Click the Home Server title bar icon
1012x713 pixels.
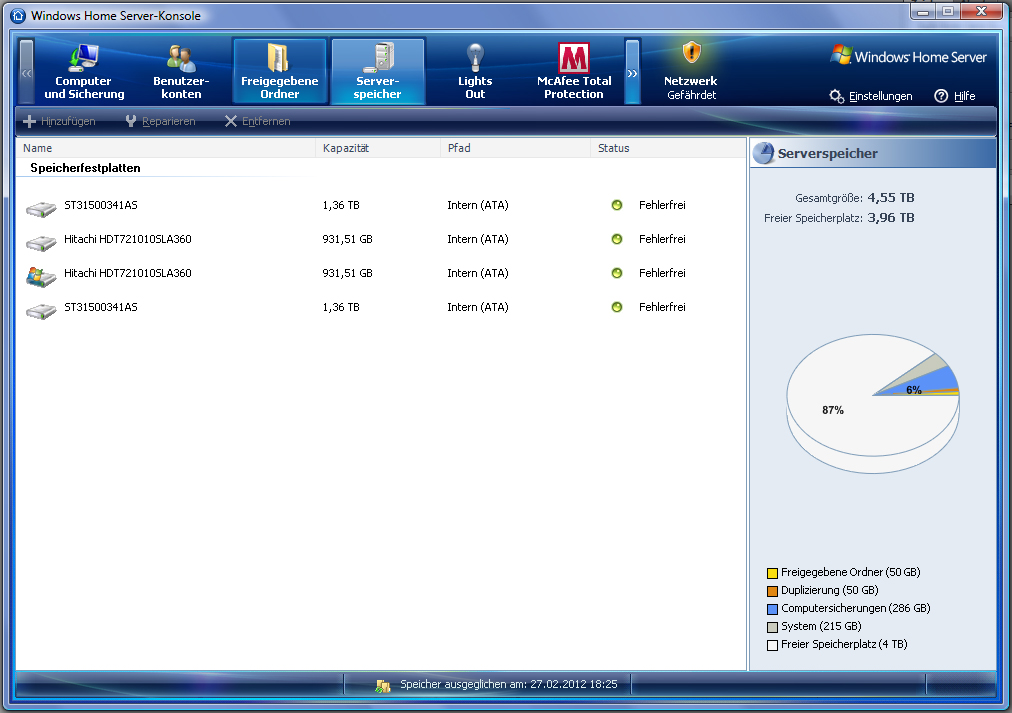pos(18,15)
